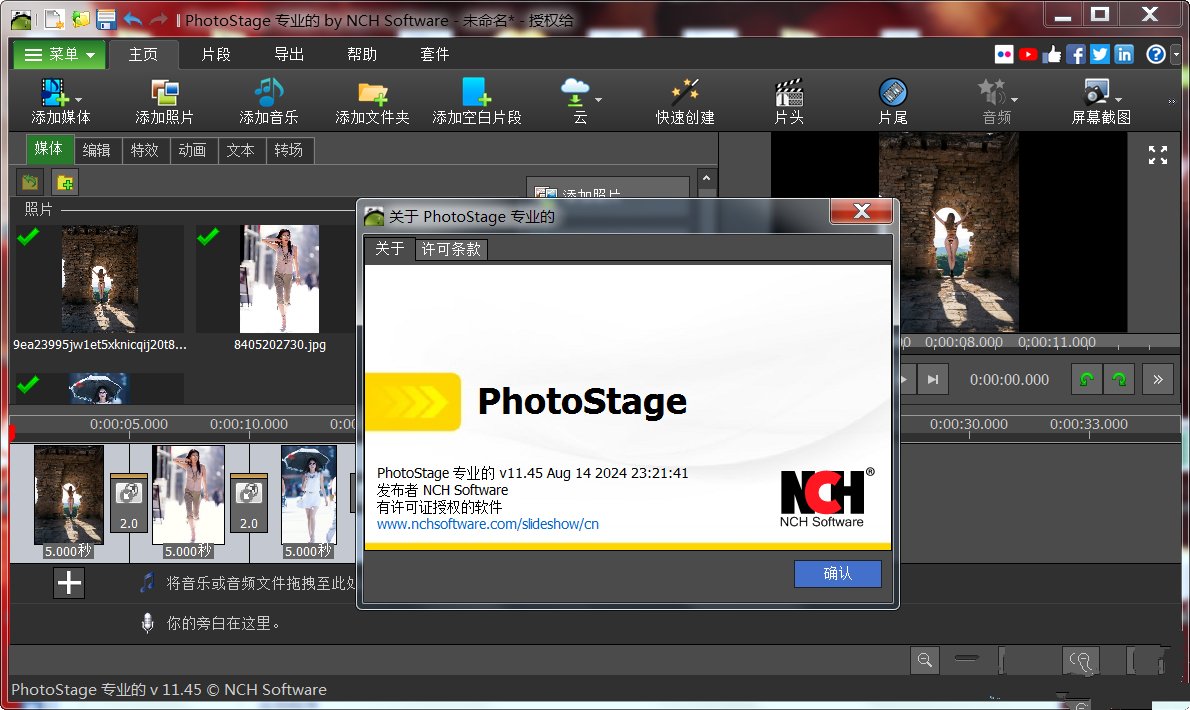Screen dimensions: 1190x710
Task: Click timeline ruler at 0:00:30.000
Action: point(968,425)
